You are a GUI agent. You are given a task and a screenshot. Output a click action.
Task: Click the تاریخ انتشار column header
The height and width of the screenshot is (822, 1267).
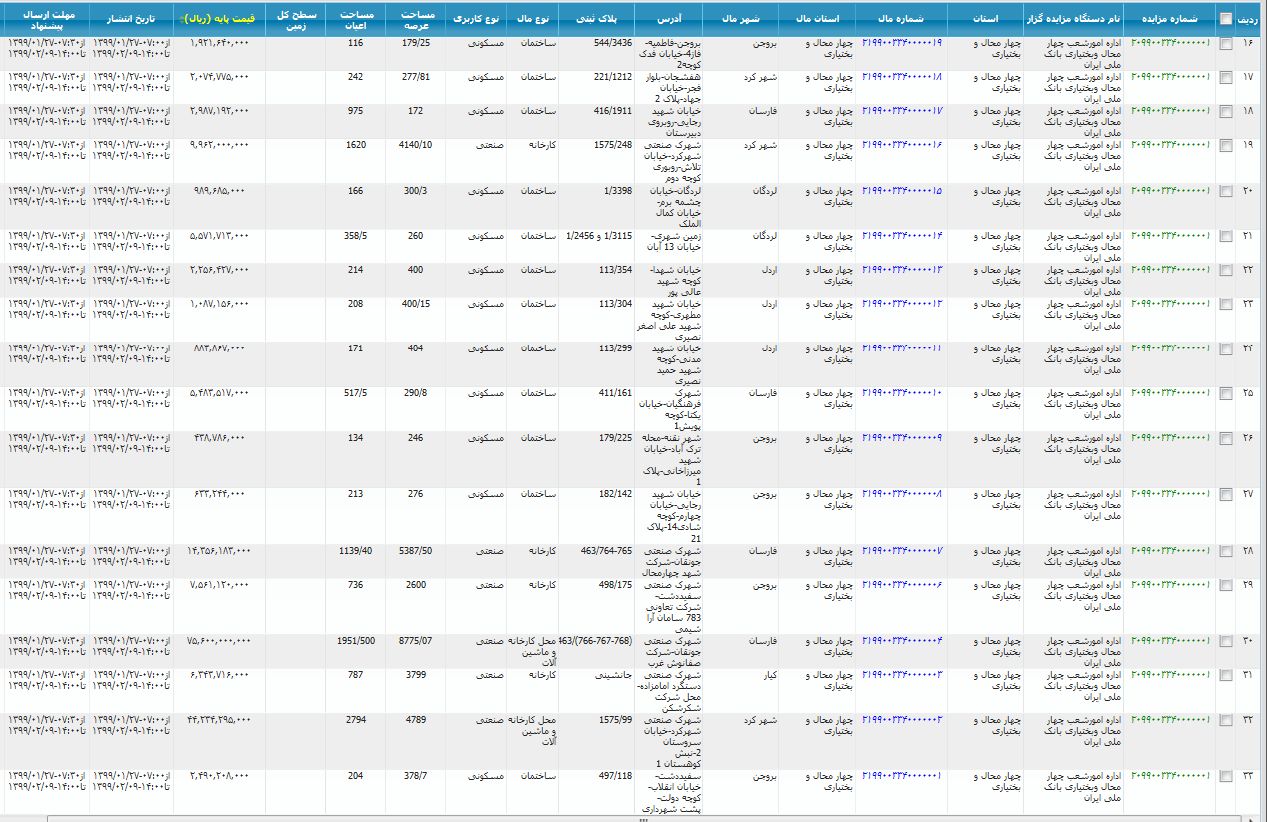coord(131,19)
